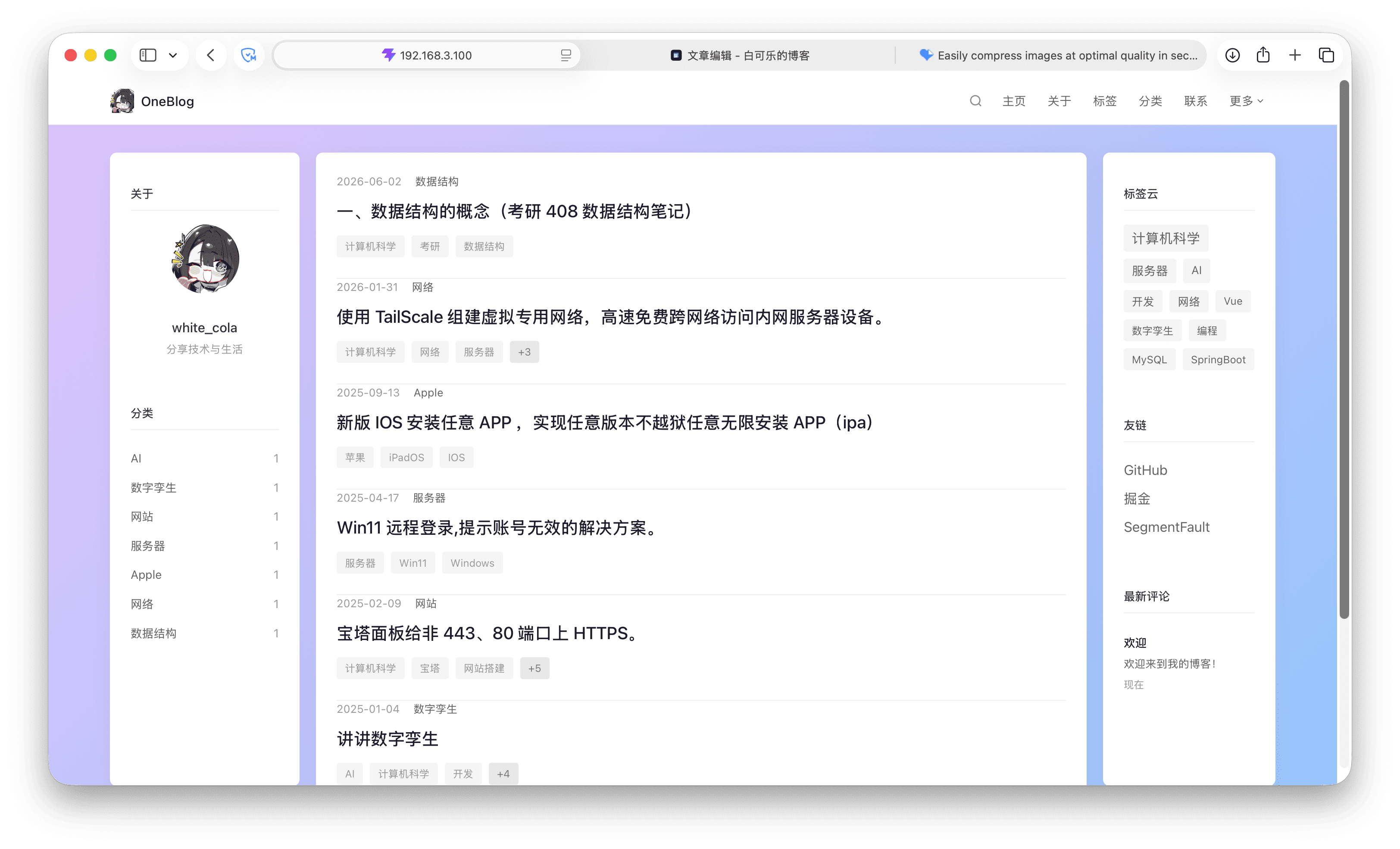Show the tab overview icon
The height and width of the screenshot is (849, 1400).
pos(1326,55)
